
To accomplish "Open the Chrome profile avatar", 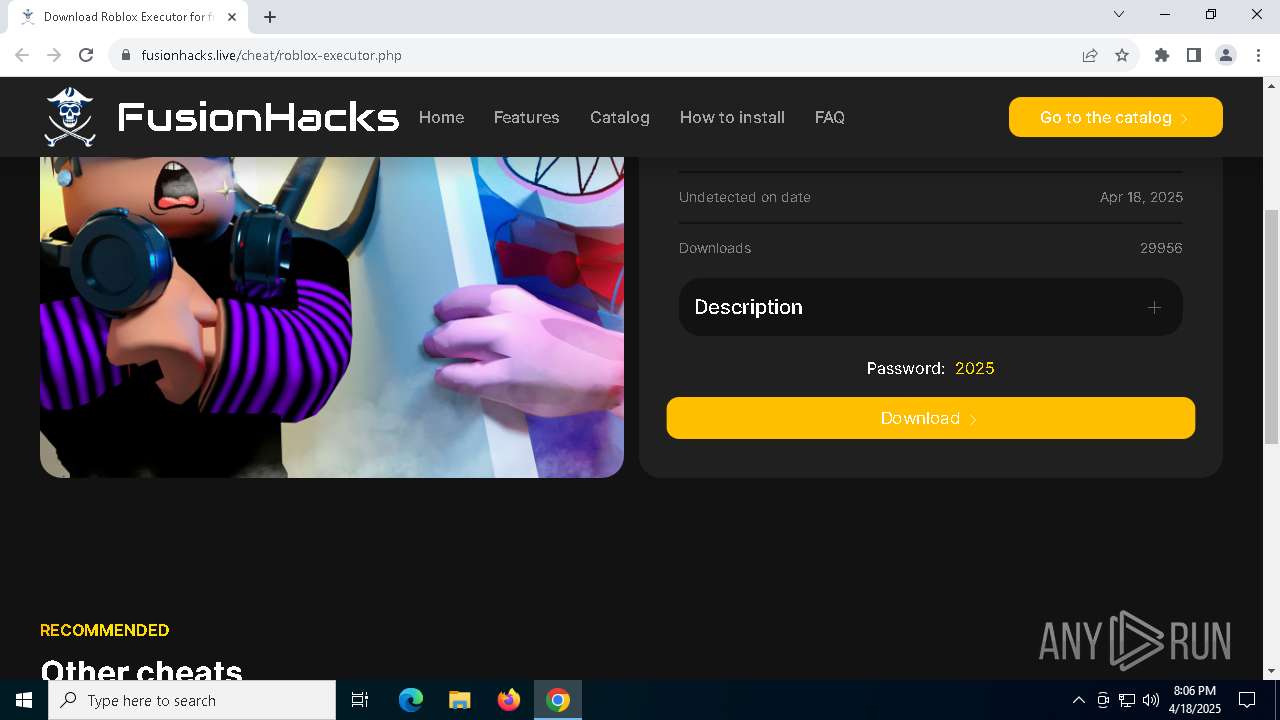I will tap(1226, 55).
